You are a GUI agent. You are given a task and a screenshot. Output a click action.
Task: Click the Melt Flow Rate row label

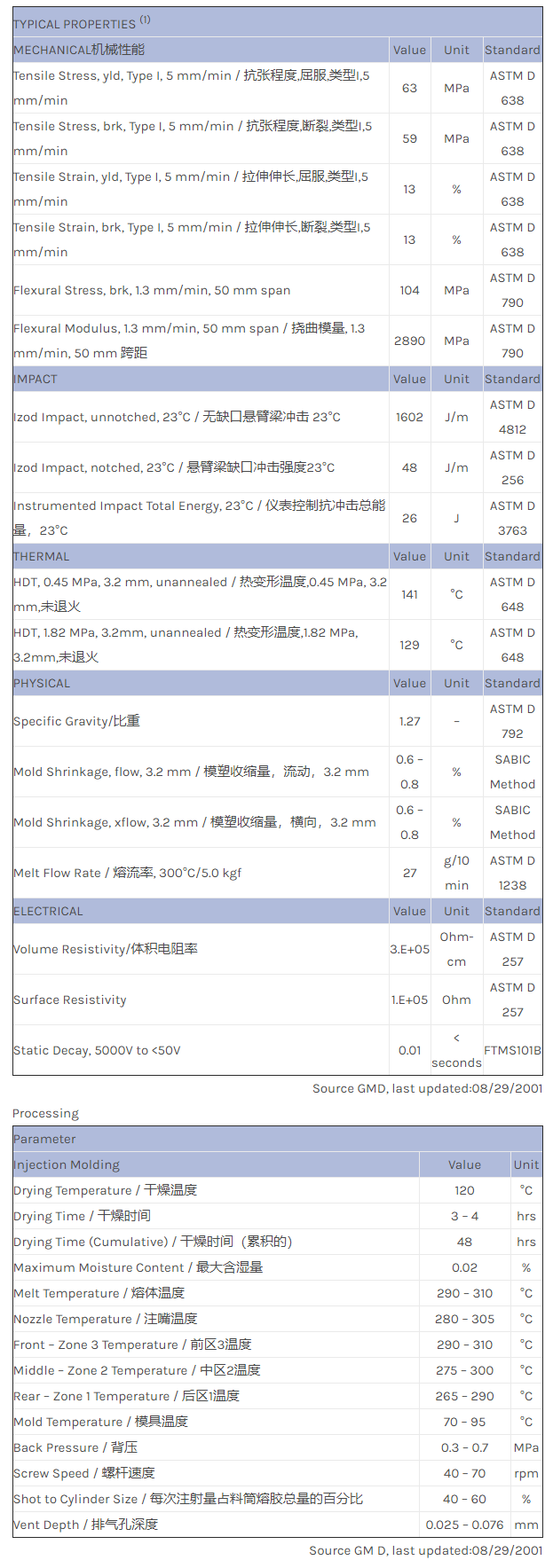click(x=127, y=873)
